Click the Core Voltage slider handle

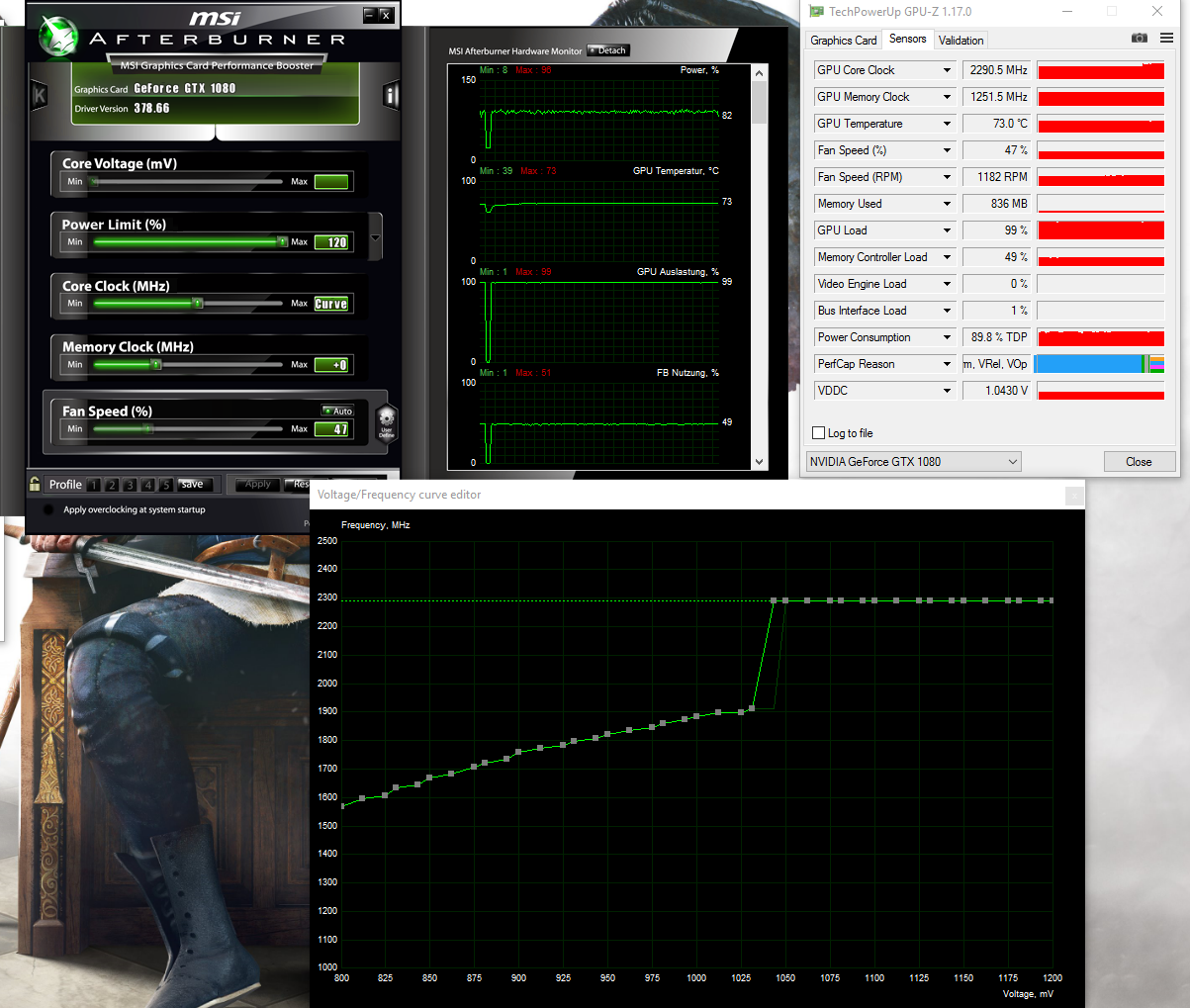pyautogui.click(x=94, y=182)
